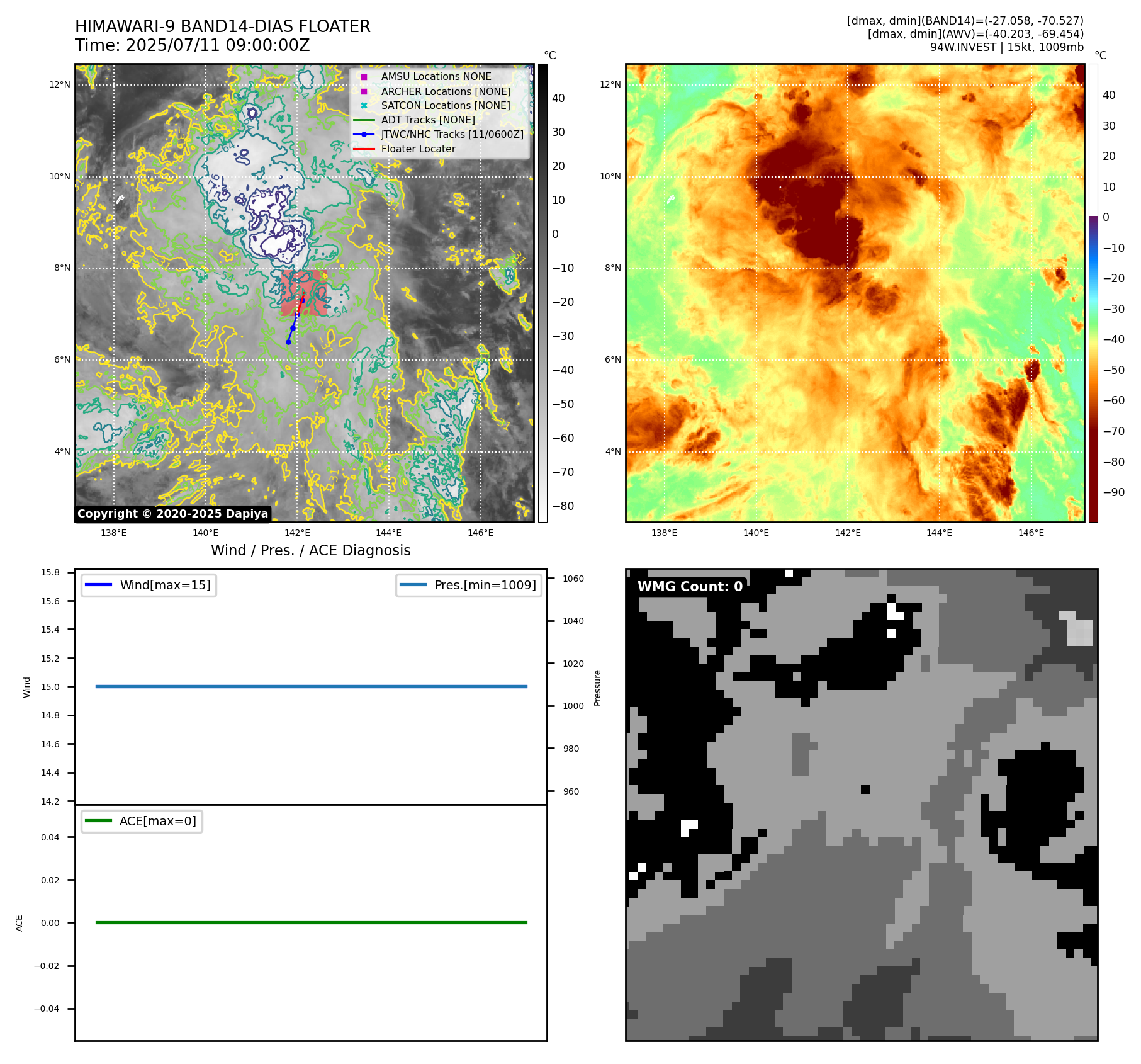Click the "94W.INVEST | 15kt, 1009mb" label
This screenshot has width=1141, height=1064.
coord(1007,47)
